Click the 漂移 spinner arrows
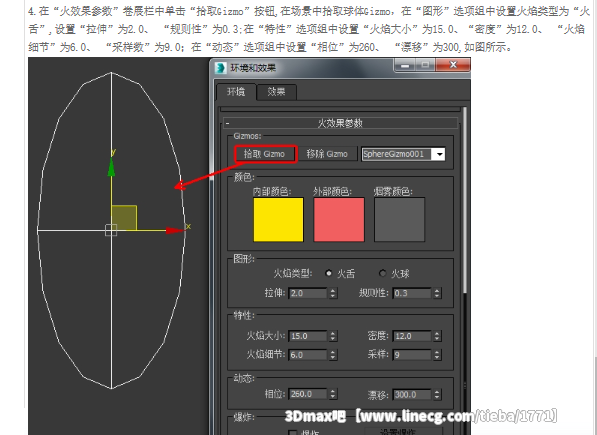This screenshot has width=597, height=435. pos(437,395)
